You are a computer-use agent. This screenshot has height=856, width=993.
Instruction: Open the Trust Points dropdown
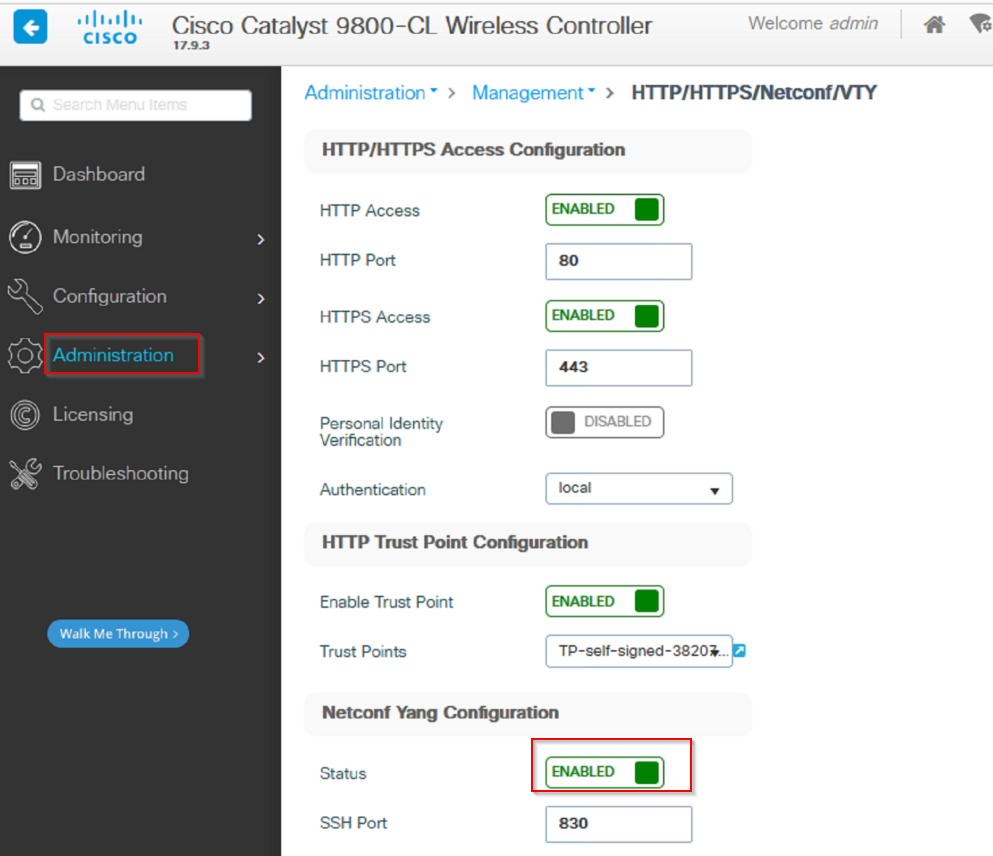[x=639, y=651]
